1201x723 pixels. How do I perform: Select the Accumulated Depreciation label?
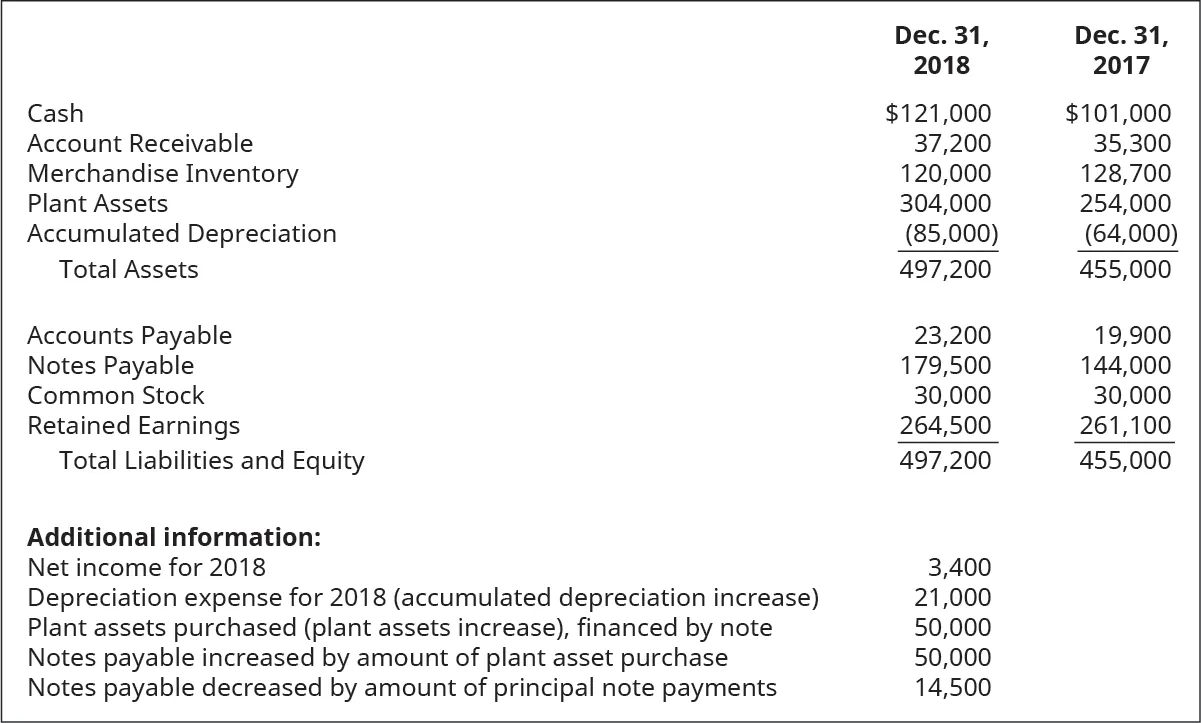pos(182,234)
